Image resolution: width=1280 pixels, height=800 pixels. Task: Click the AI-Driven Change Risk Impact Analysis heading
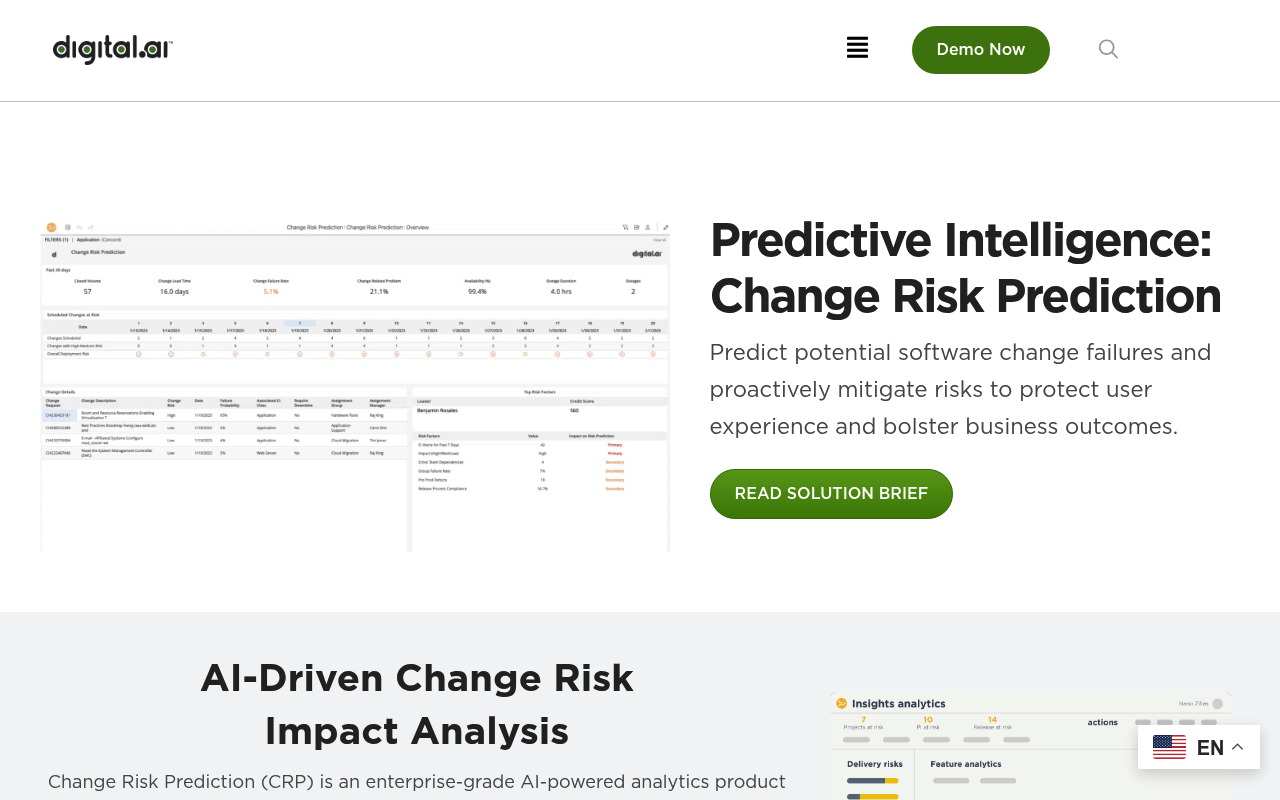click(417, 704)
